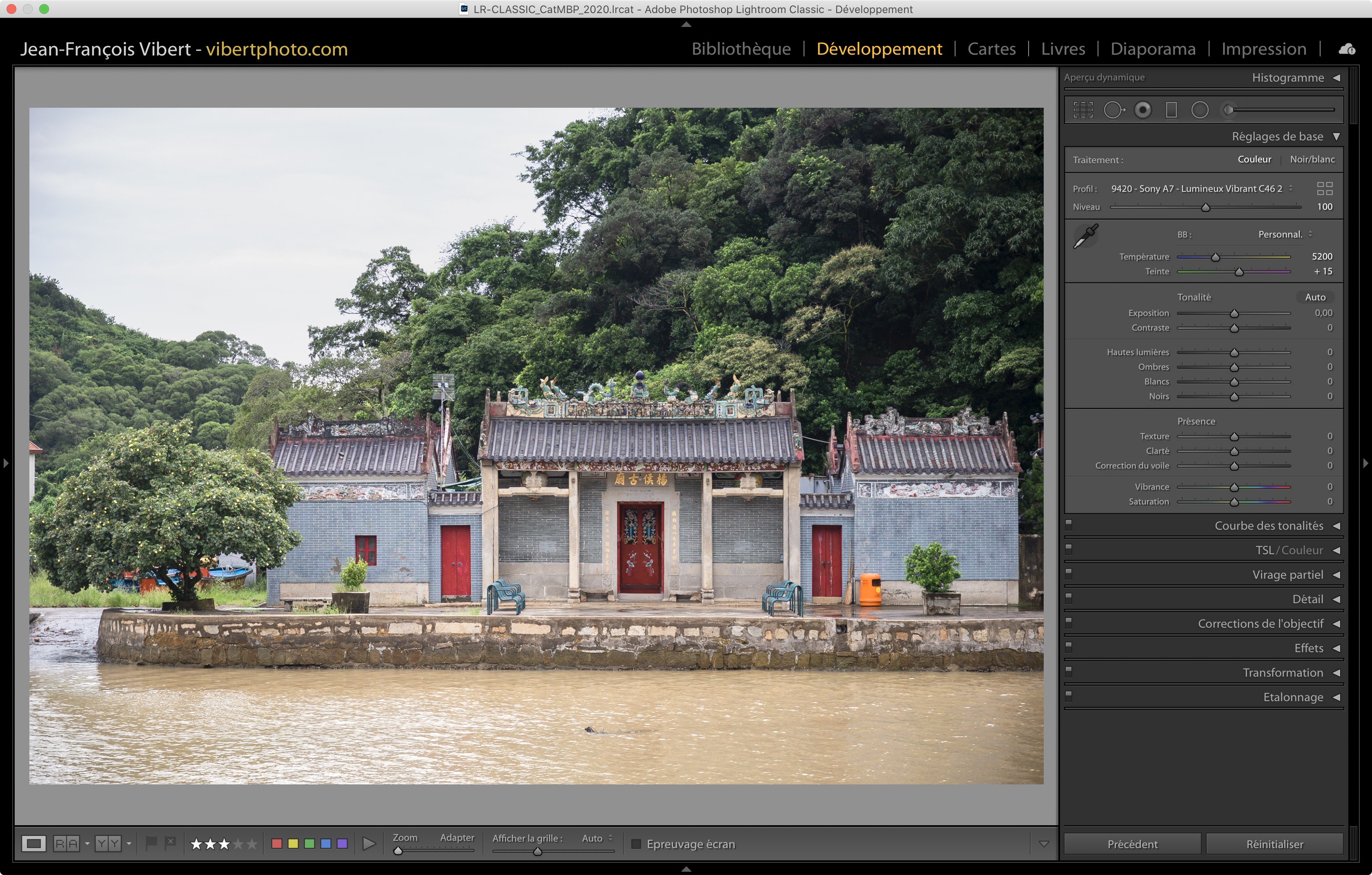Open the profile browser grid icon
The height and width of the screenshot is (875, 1372).
(1324, 189)
